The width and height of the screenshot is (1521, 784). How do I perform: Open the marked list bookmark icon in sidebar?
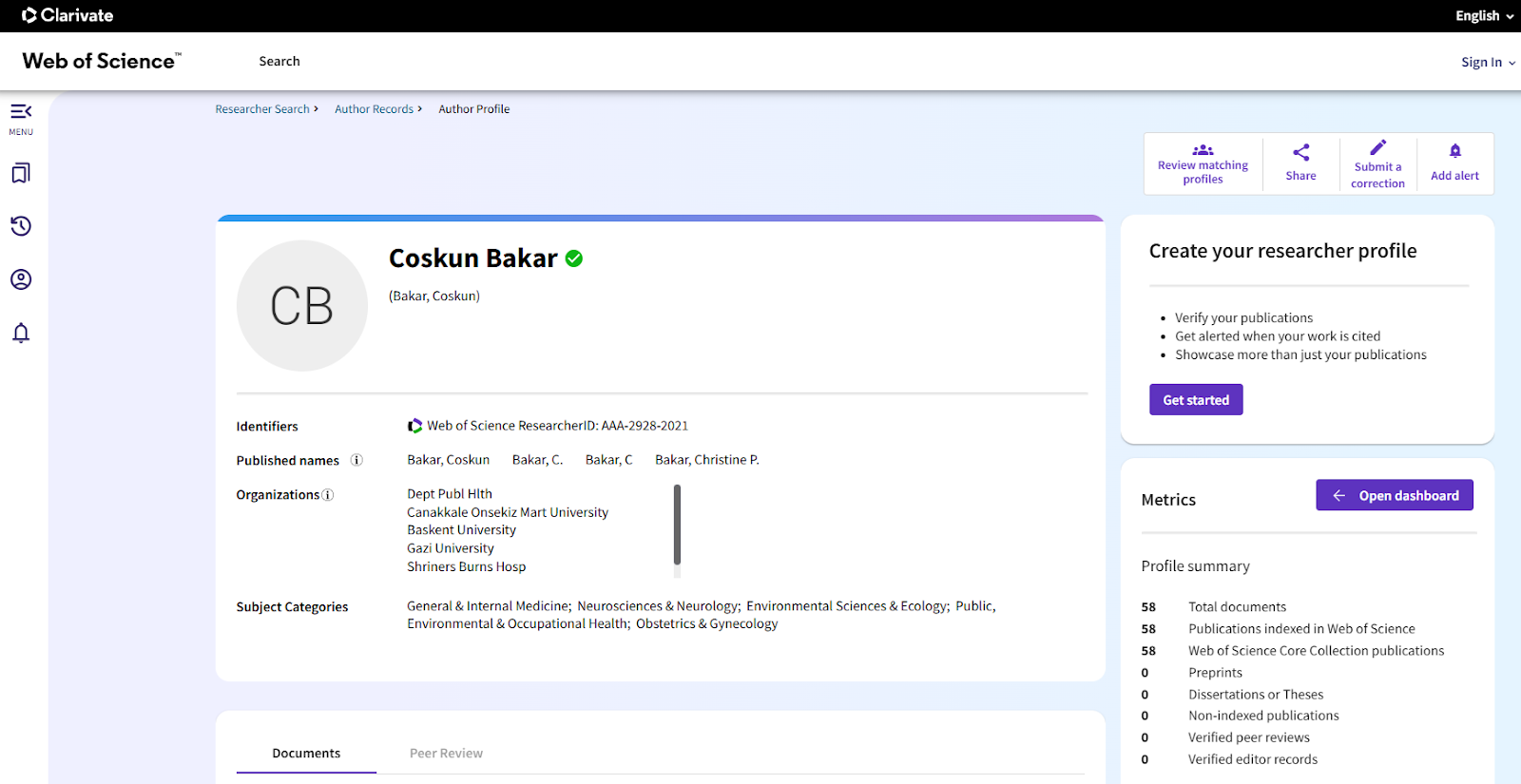click(21, 173)
